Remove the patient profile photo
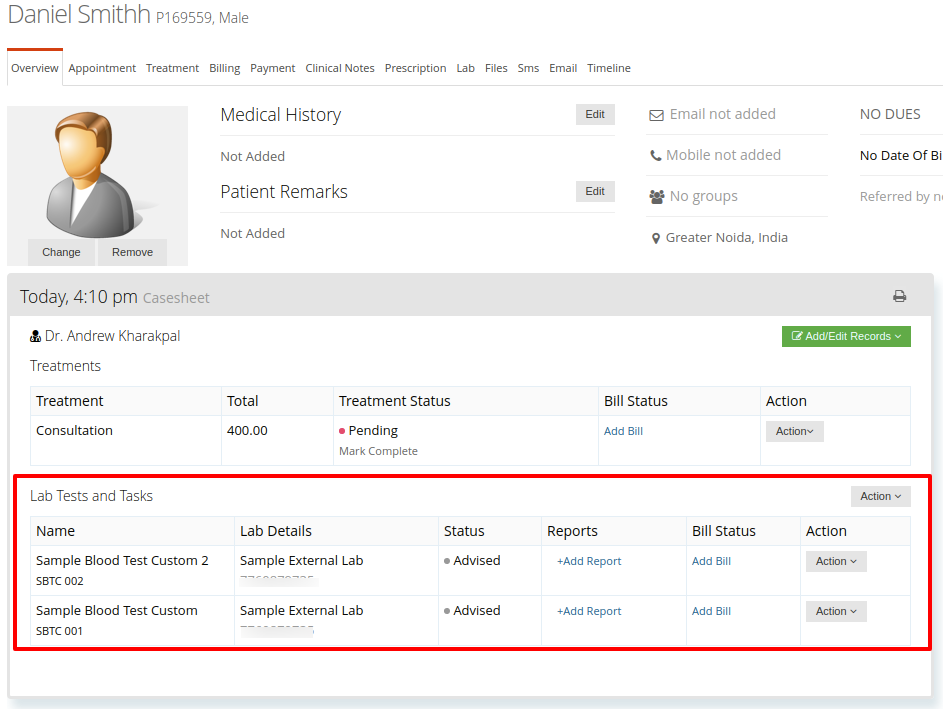The width and height of the screenshot is (943, 709). pos(132,252)
